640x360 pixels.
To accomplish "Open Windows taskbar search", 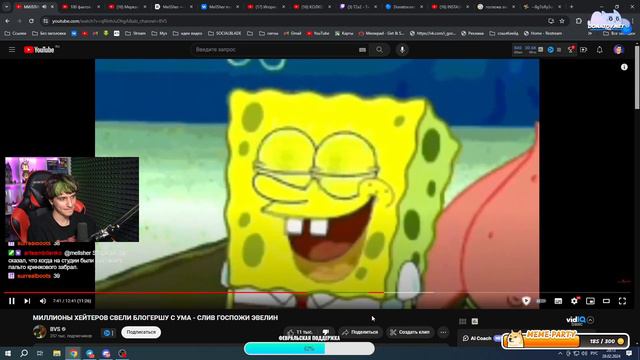I will click(x=24, y=353).
